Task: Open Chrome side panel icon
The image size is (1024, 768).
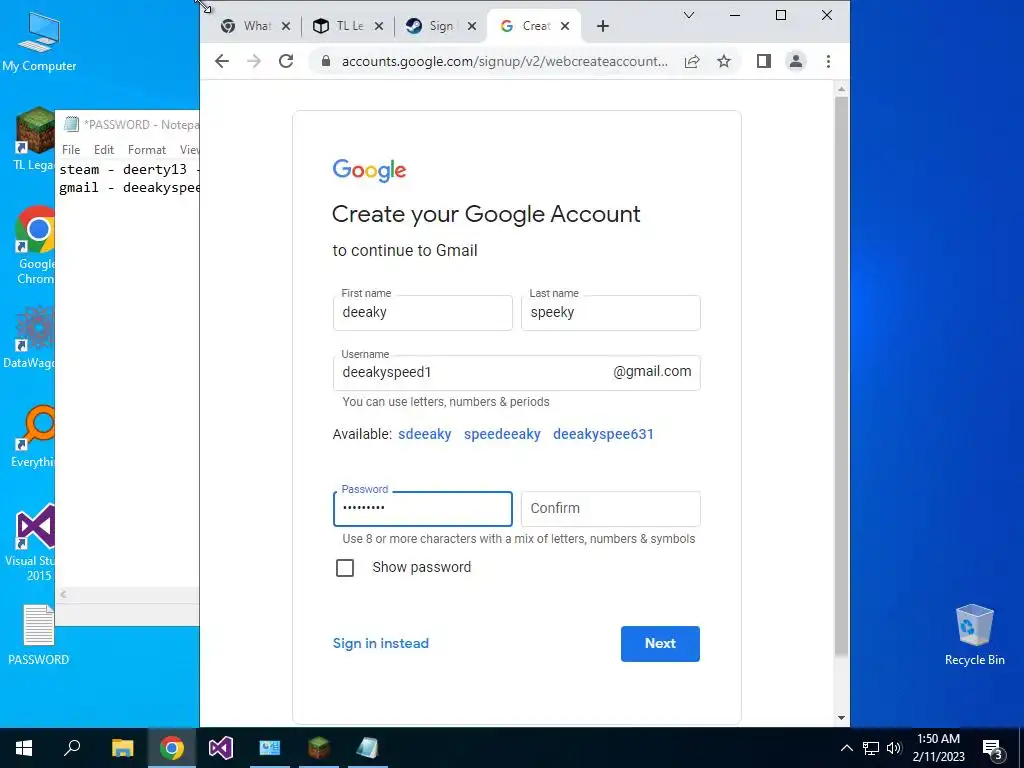Action: pos(763,61)
